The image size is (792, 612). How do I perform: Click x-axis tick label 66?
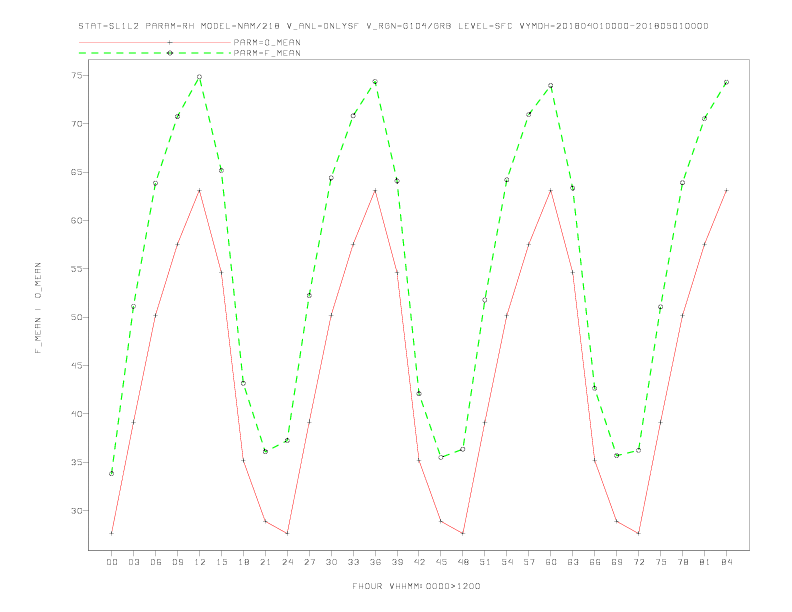595,562
